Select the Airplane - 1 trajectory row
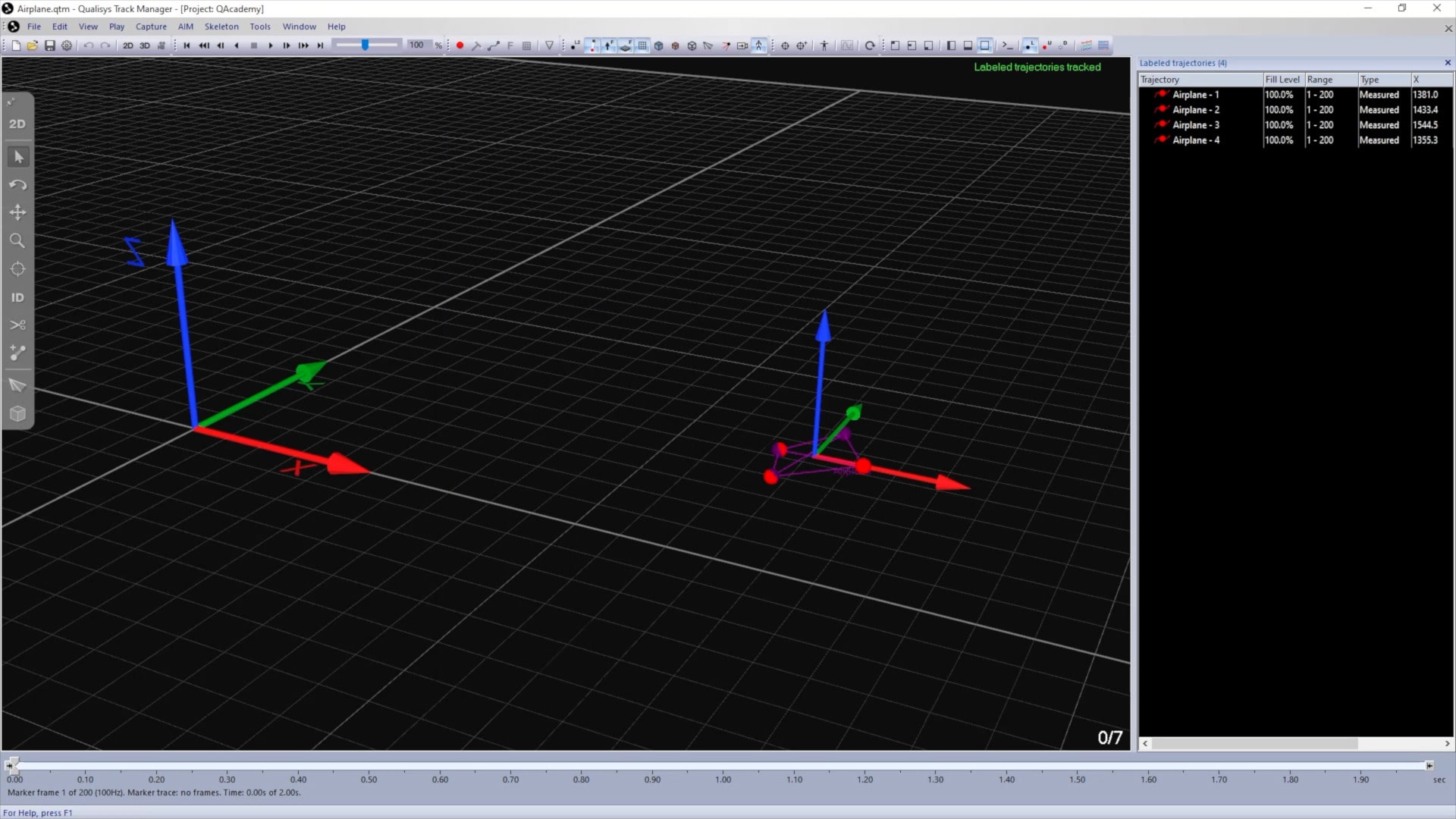Screen dimensions: 1456x819 (1296, 95)
